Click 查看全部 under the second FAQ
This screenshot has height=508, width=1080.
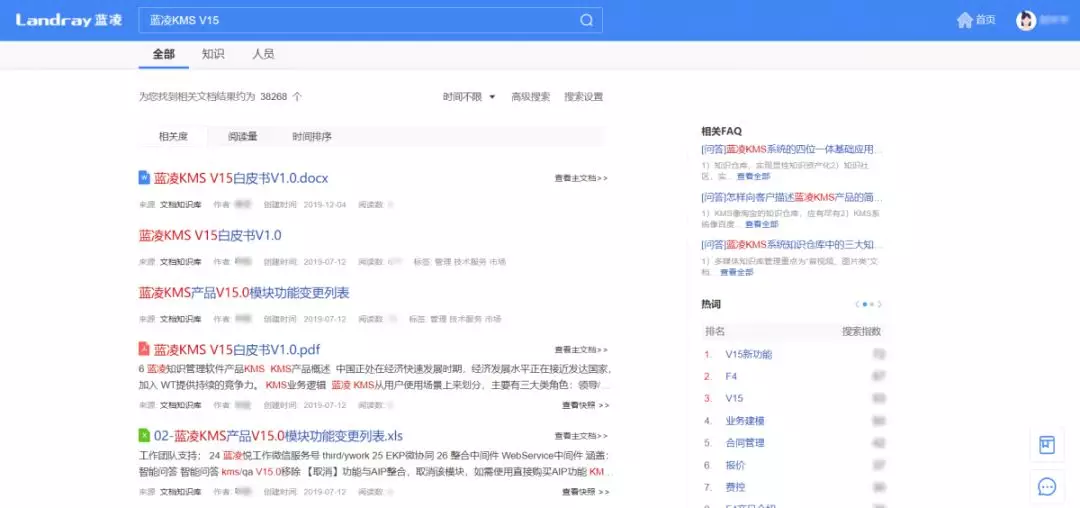[x=762, y=224]
